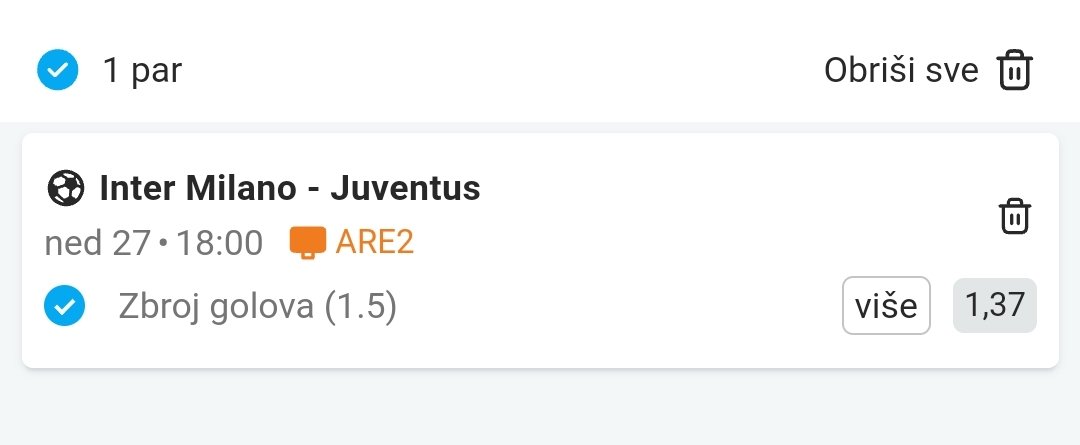The width and height of the screenshot is (1080, 445).
Task: Click the blank space between 1 par and Obriši sve
Action: pyautogui.click(x=500, y=71)
